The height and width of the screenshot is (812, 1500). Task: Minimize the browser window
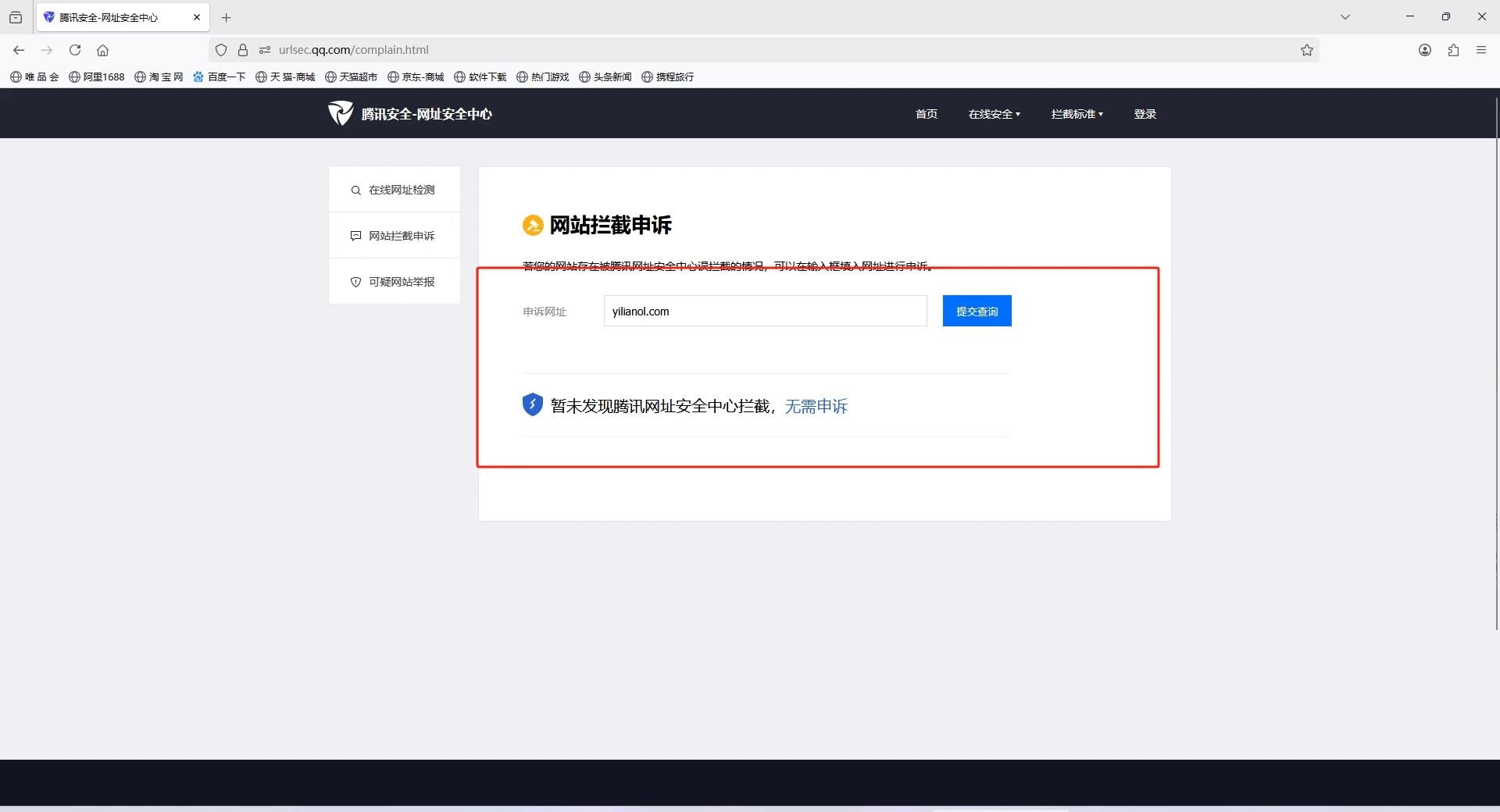[1410, 16]
